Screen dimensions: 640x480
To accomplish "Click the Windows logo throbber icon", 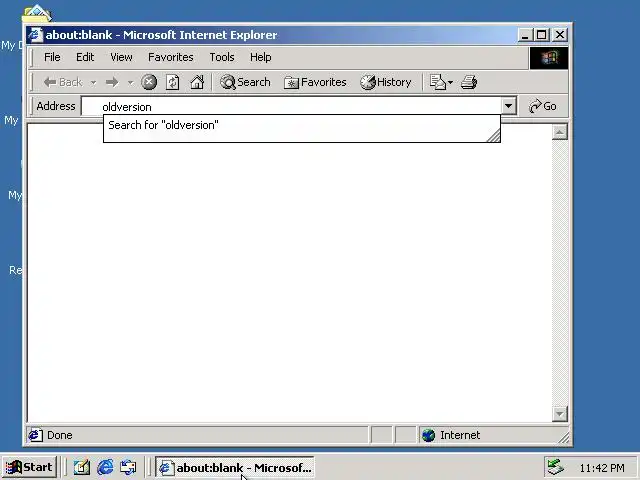I will pyautogui.click(x=549, y=58).
